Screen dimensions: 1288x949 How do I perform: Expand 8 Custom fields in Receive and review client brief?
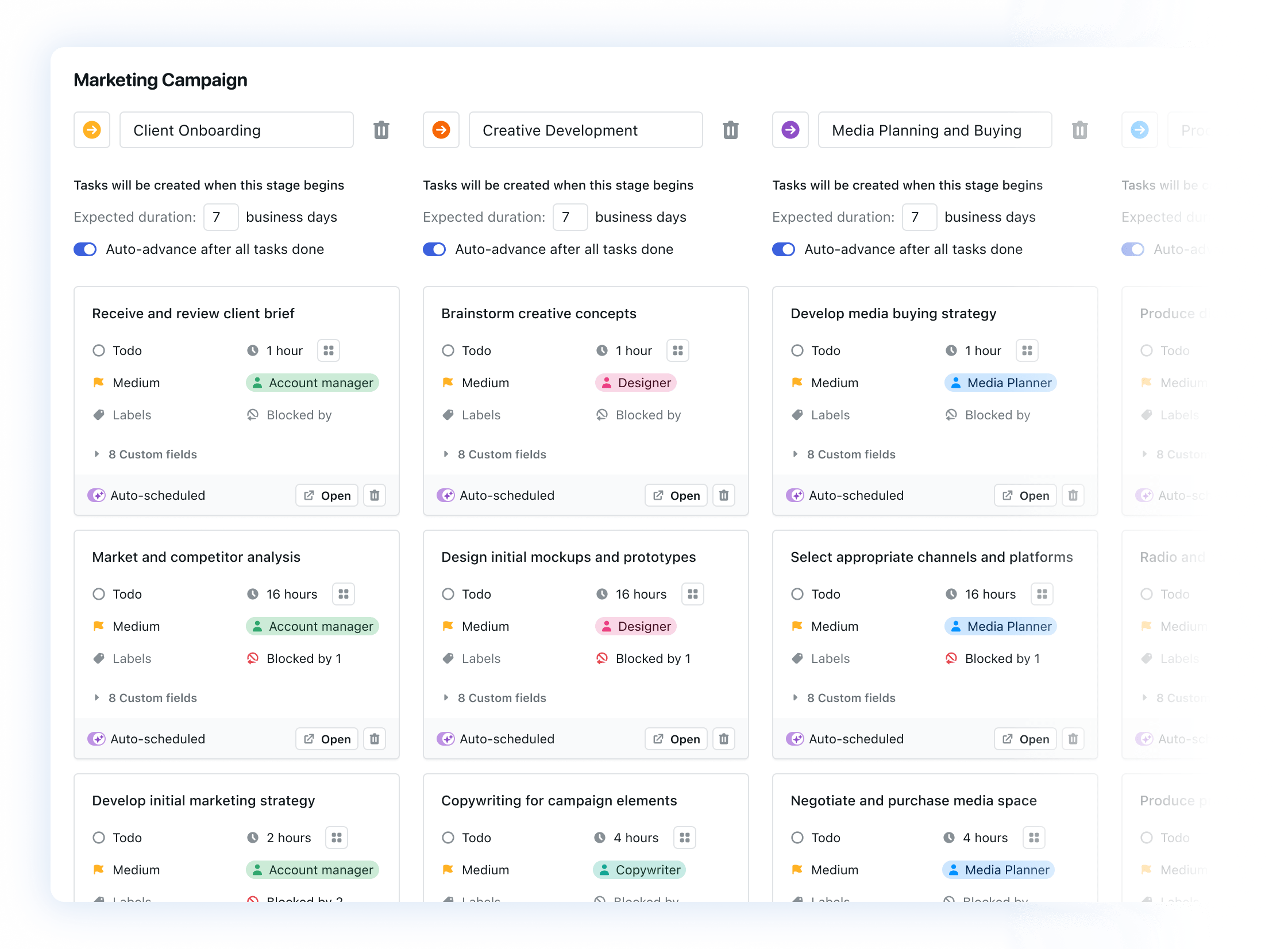146,454
